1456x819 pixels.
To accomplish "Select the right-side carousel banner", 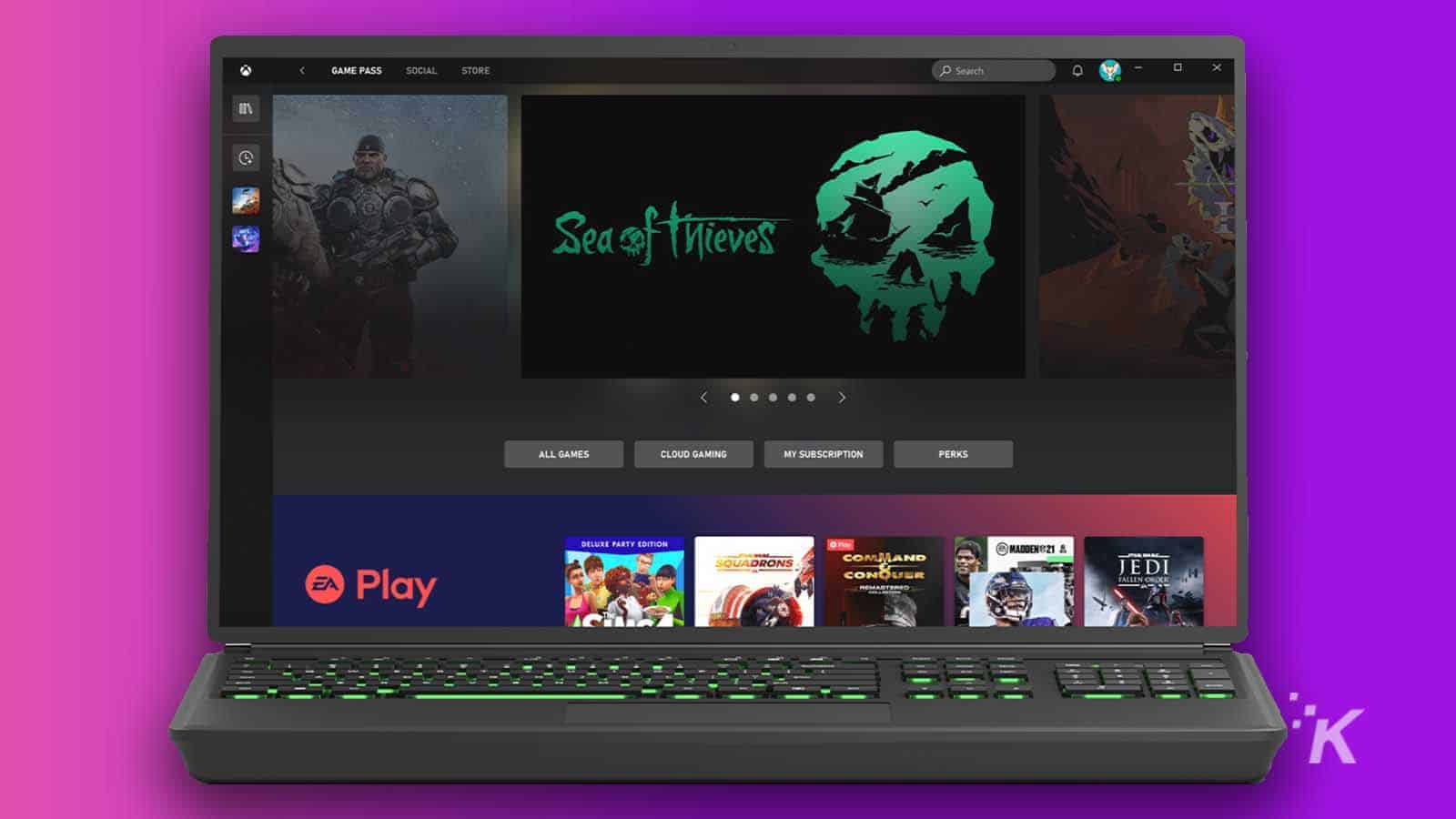I will point(1137,237).
